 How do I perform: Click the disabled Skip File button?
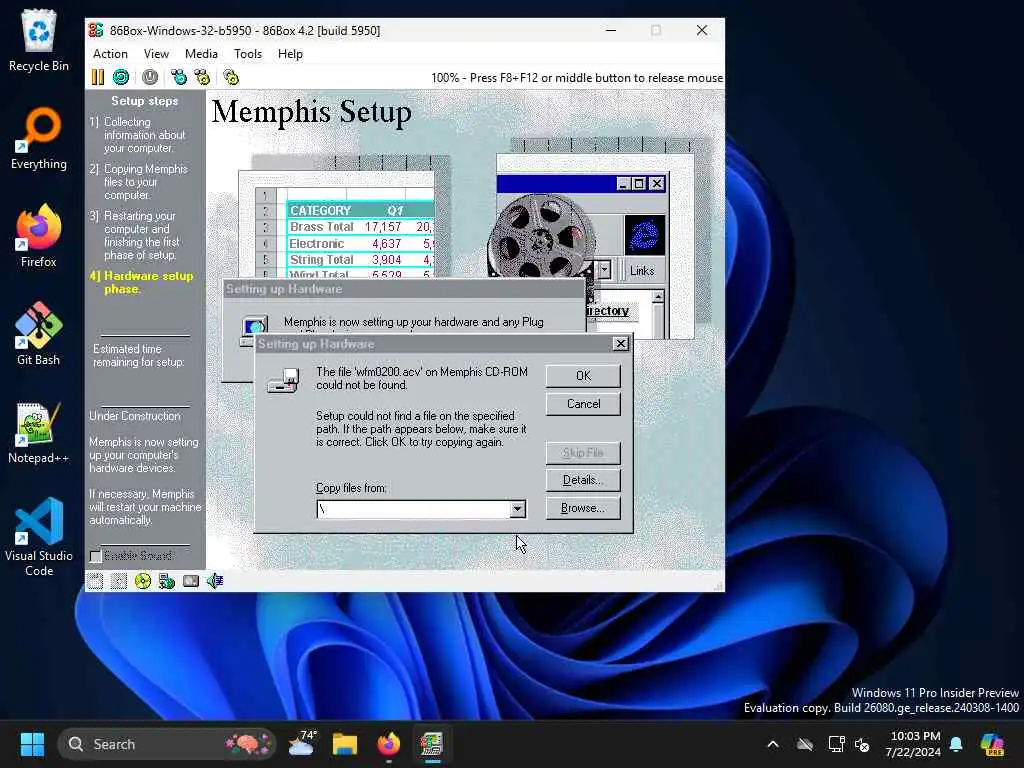pyautogui.click(x=583, y=453)
